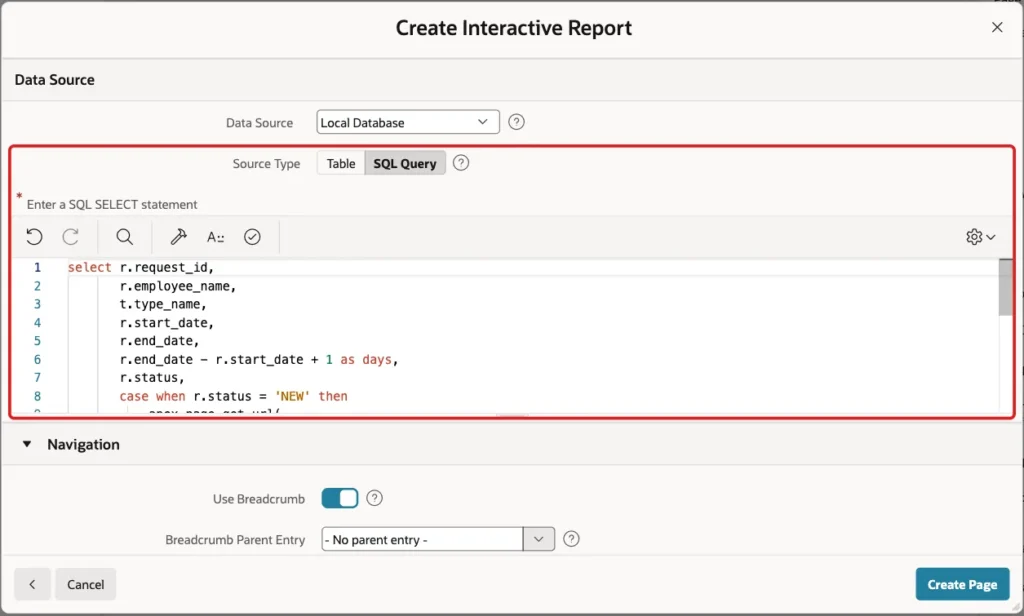Open the Data Source Local Database dropdown
The width and height of the screenshot is (1024, 616).
tap(408, 122)
